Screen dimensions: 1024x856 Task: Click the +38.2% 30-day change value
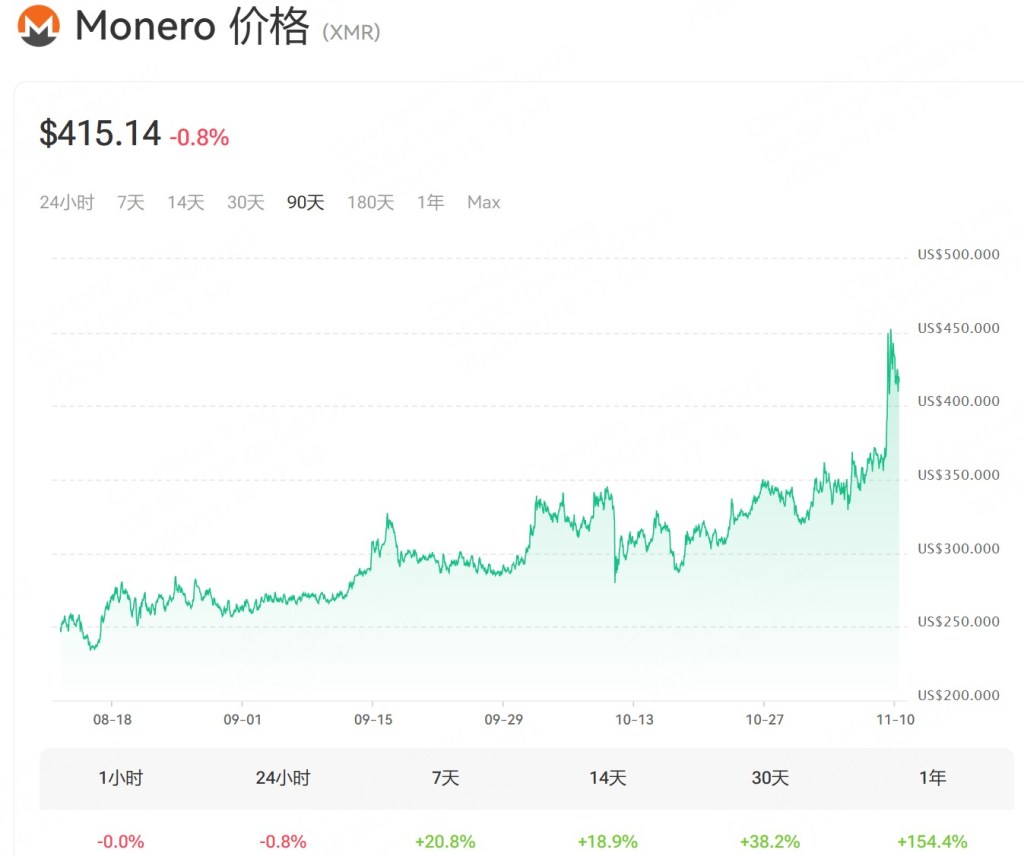tap(768, 841)
